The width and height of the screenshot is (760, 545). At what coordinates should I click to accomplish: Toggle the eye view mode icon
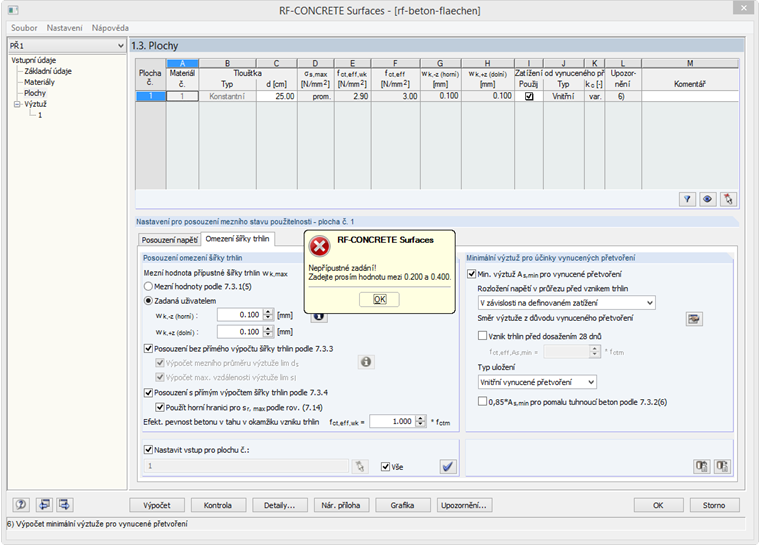point(707,199)
